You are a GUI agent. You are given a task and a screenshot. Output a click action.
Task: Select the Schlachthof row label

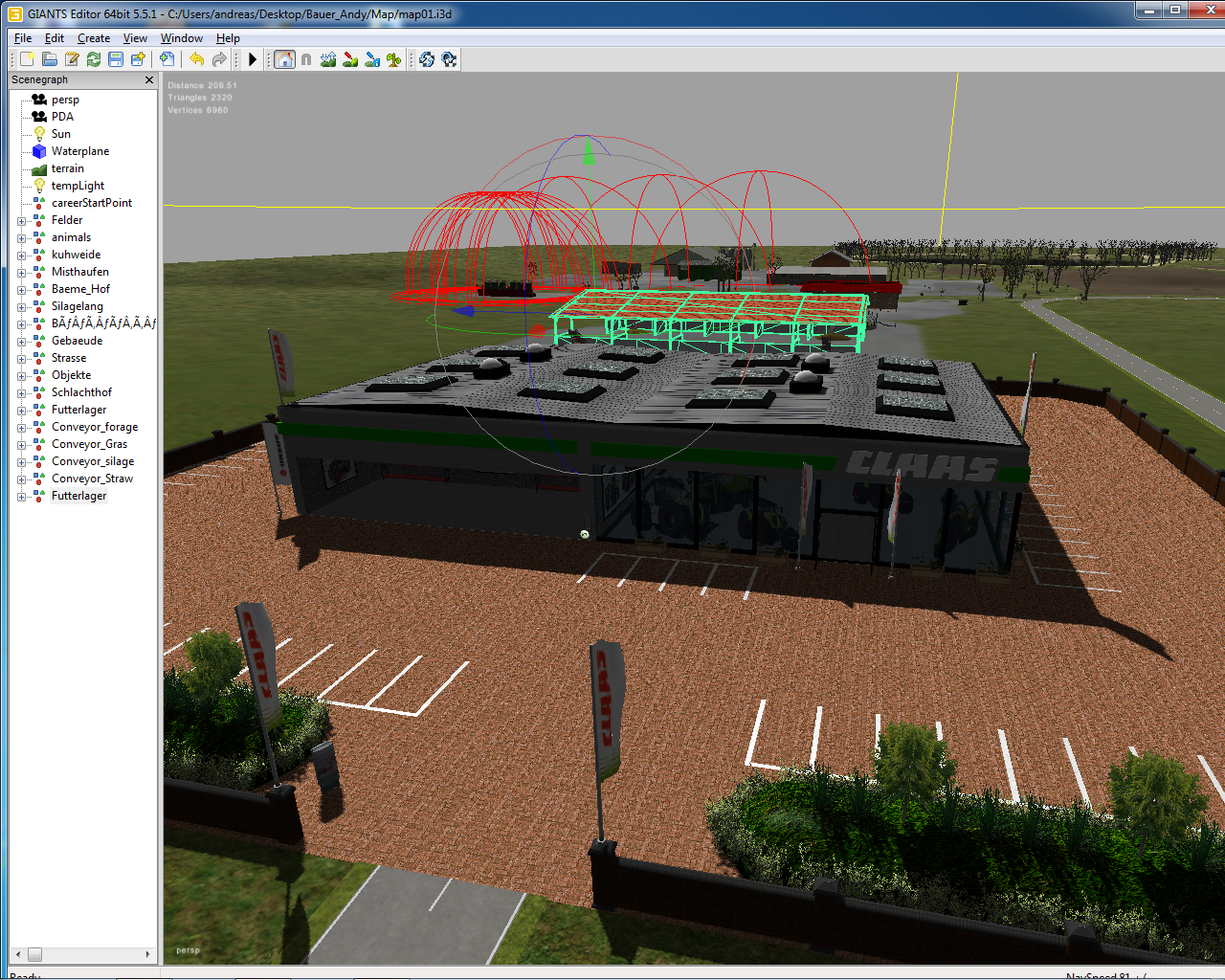(x=81, y=392)
